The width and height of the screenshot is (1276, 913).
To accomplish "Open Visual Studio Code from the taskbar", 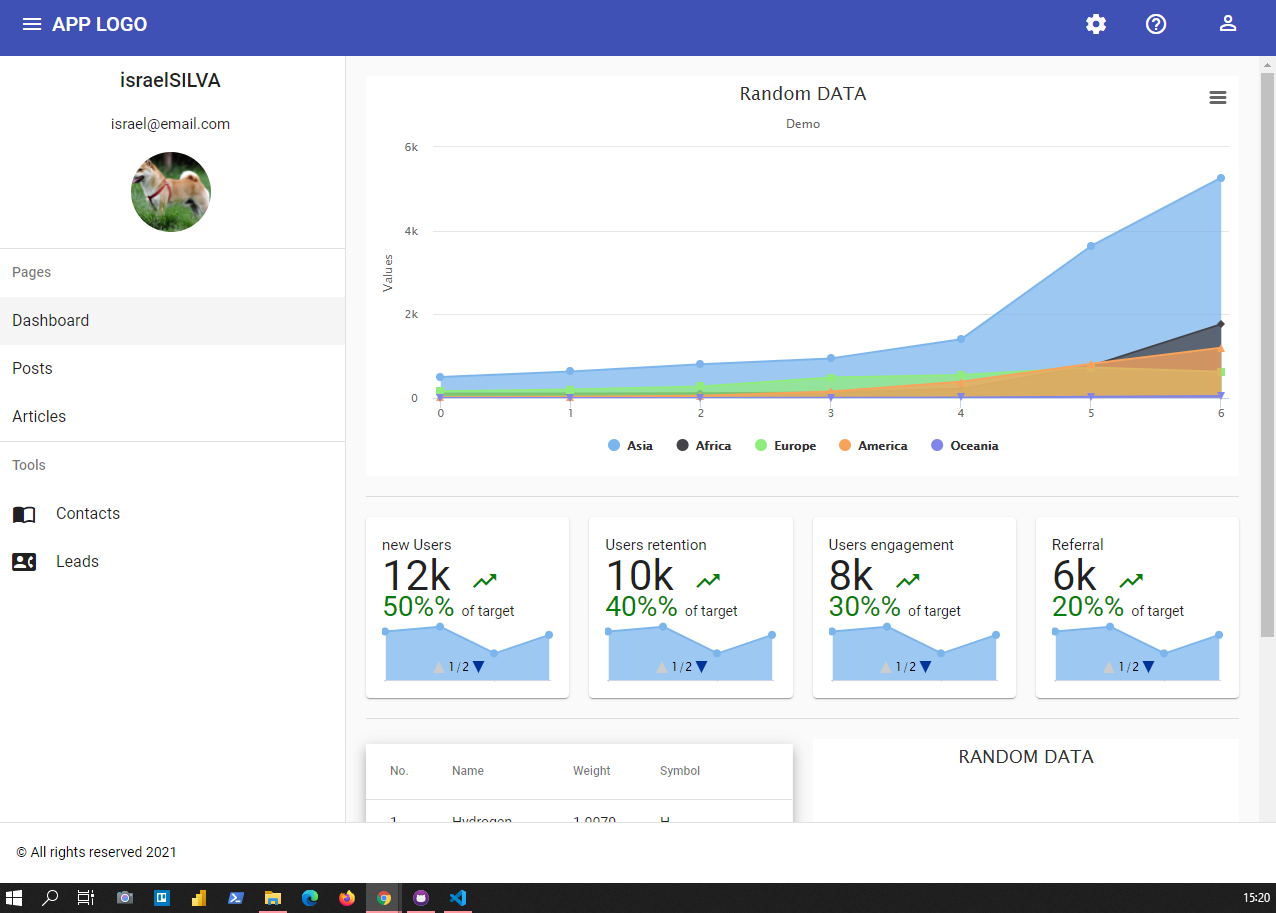I will pyautogui.click(x=458, y=898).
